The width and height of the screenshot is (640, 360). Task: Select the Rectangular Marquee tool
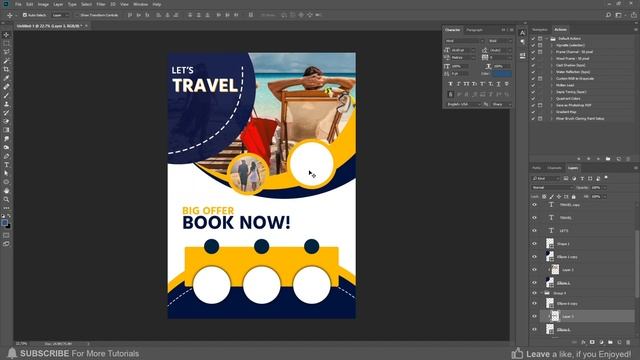(6, 44)
